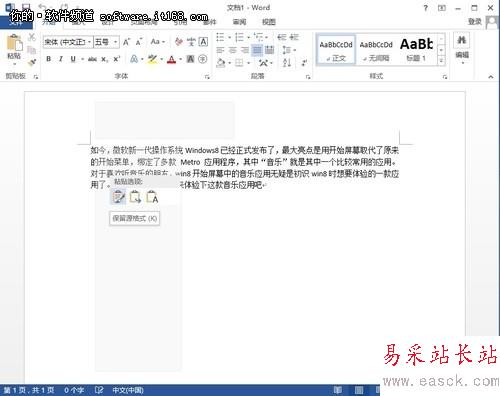Align text left in paragraph group
Viewport: 500px width, 396px height.
point(220,50)
